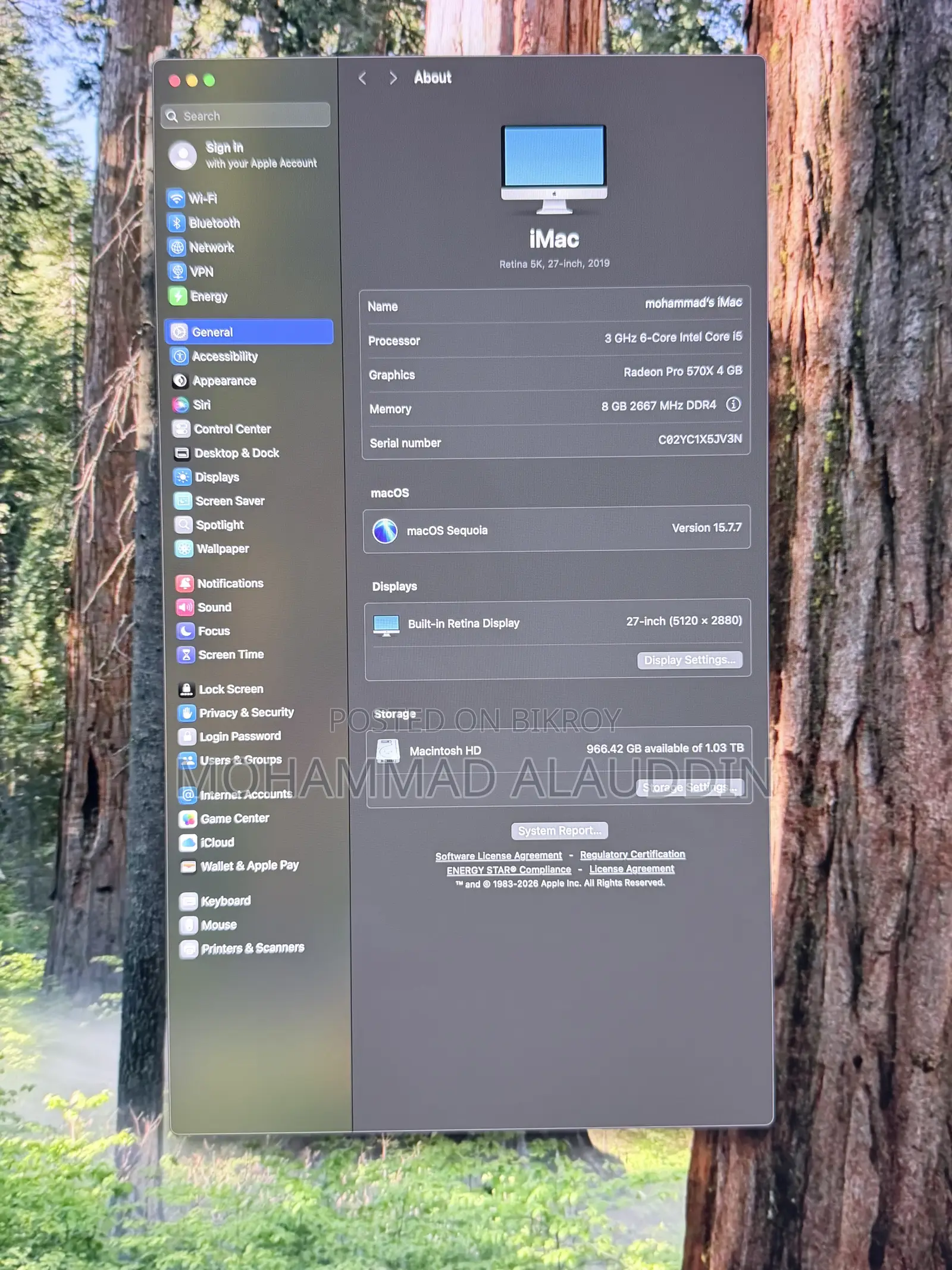The image size is (952, 1270).
Task: Click the iMac computer image
Action: 554,170
